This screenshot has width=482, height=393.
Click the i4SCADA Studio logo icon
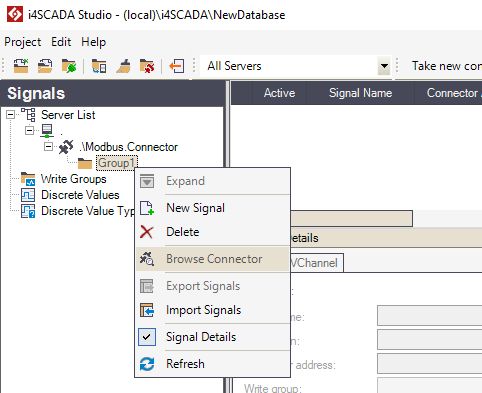point(15,14)
